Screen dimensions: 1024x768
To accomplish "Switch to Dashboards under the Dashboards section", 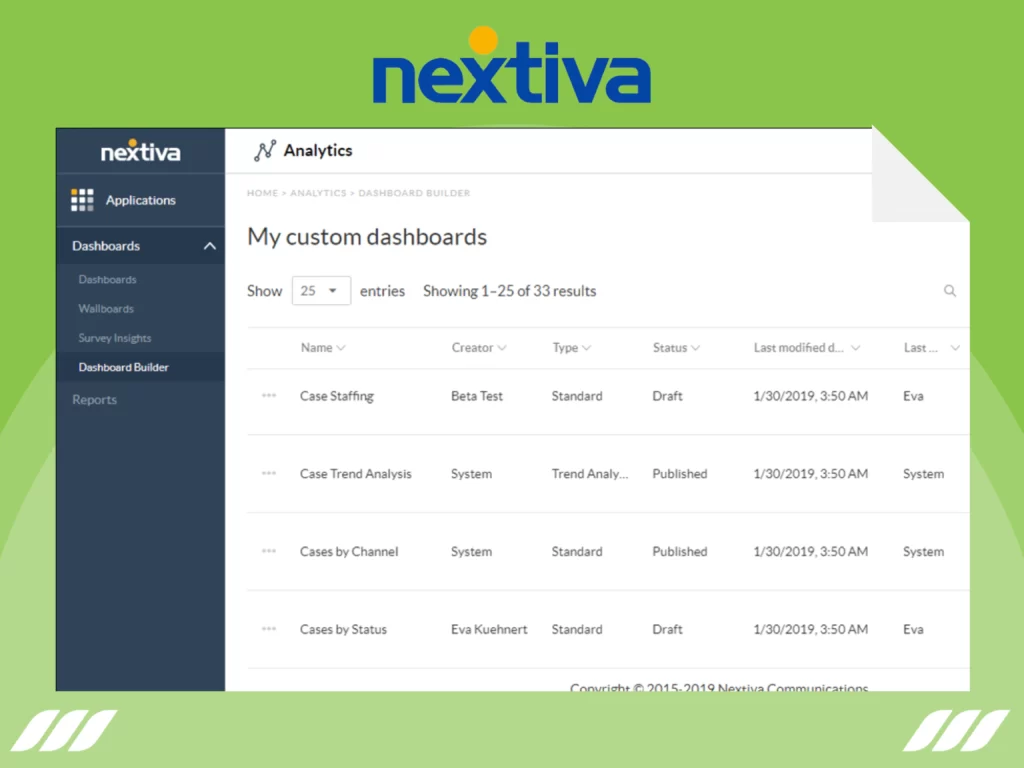I will click(x=107, y=279).
